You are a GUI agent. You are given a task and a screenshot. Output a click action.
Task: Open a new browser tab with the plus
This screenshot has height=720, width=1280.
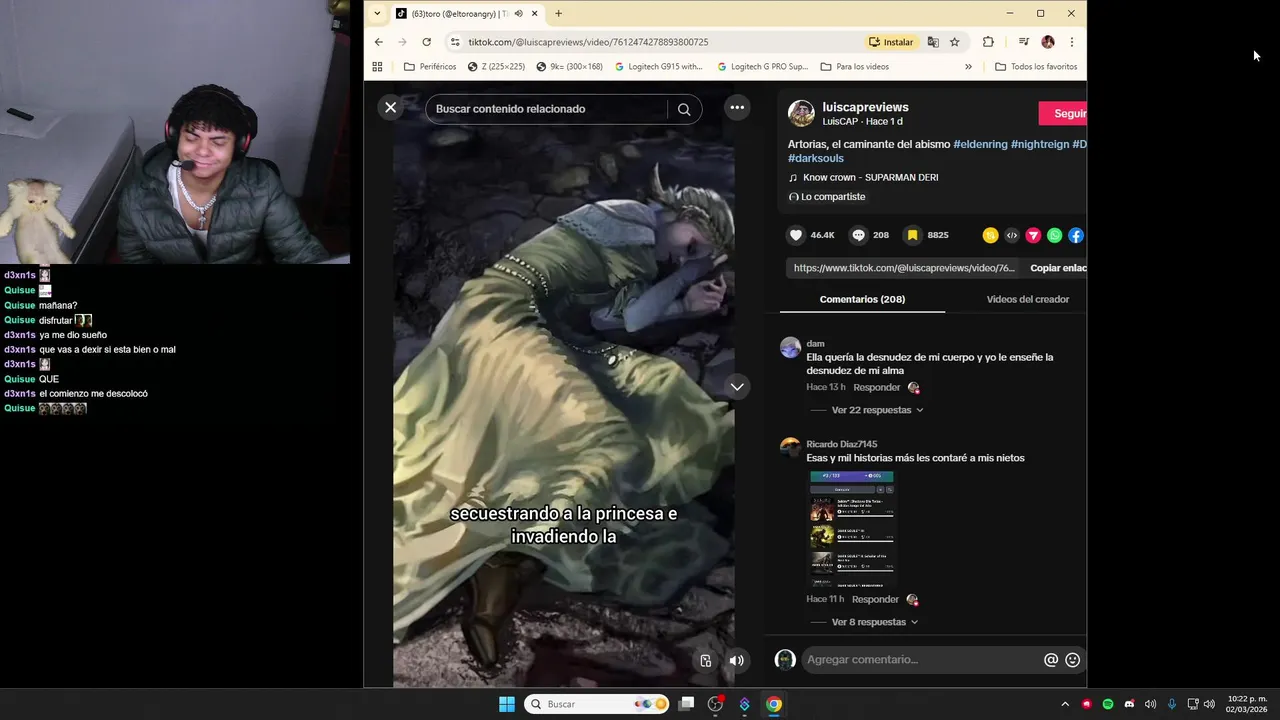coord(558,14)
